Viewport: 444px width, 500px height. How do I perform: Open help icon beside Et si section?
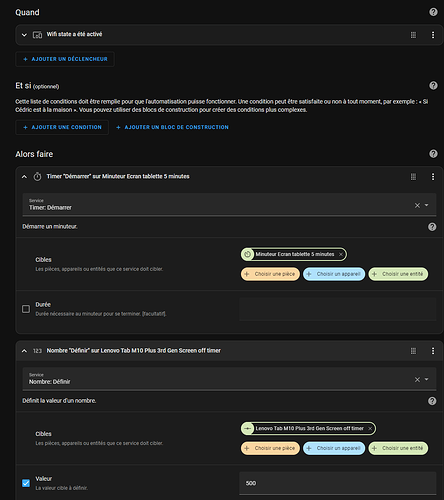tap(433, 85)
